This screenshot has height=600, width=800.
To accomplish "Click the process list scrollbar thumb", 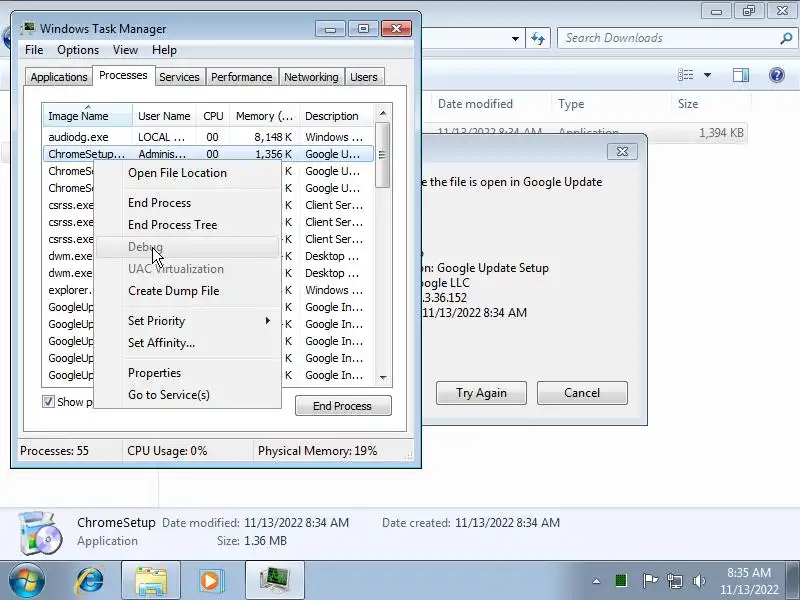I will (x=383, y=155).
